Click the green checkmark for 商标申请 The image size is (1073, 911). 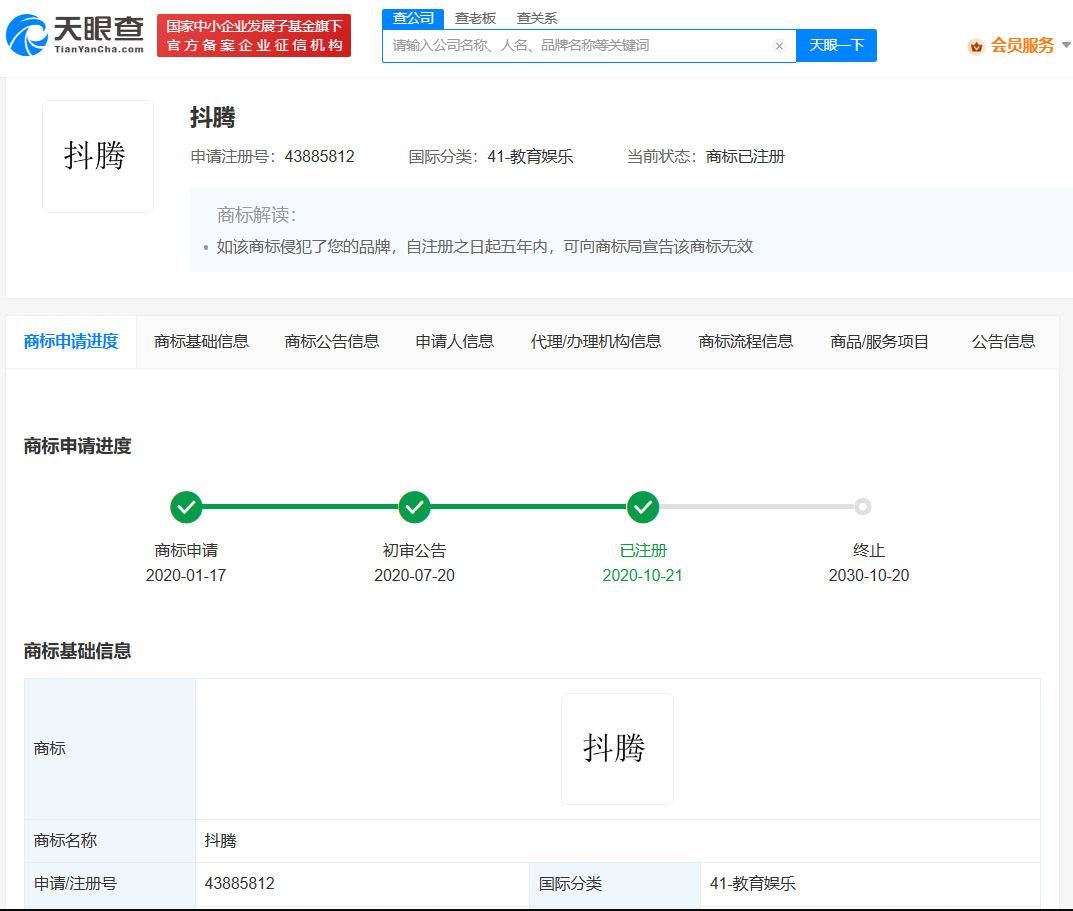tap(186, 507)
